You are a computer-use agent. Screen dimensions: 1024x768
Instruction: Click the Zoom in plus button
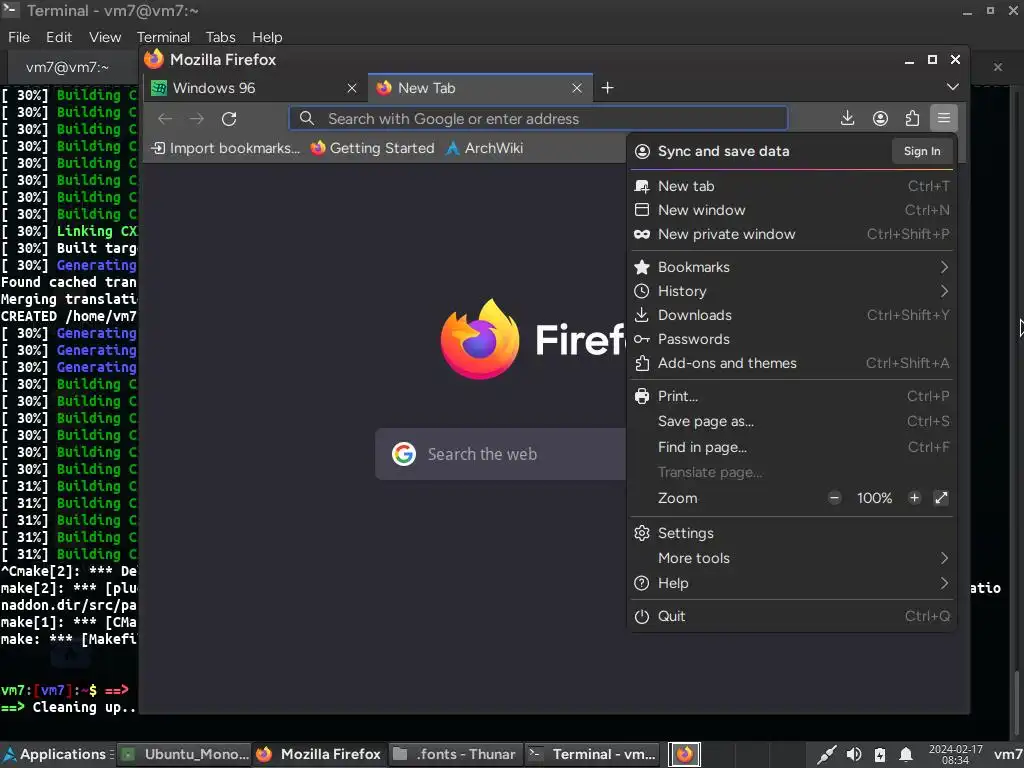[x=914, y=498]
